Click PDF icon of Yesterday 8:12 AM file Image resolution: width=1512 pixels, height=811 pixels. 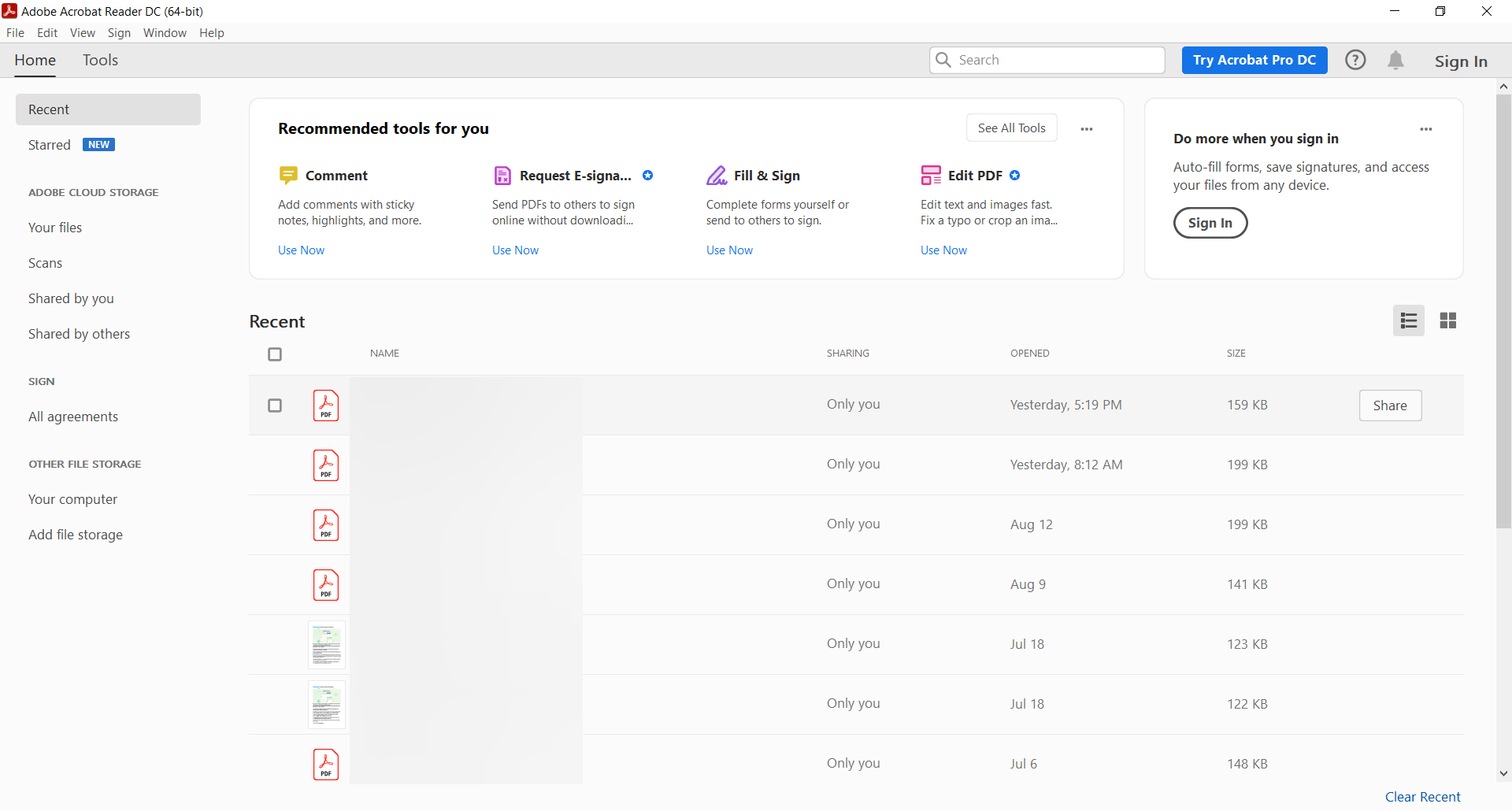326,465
